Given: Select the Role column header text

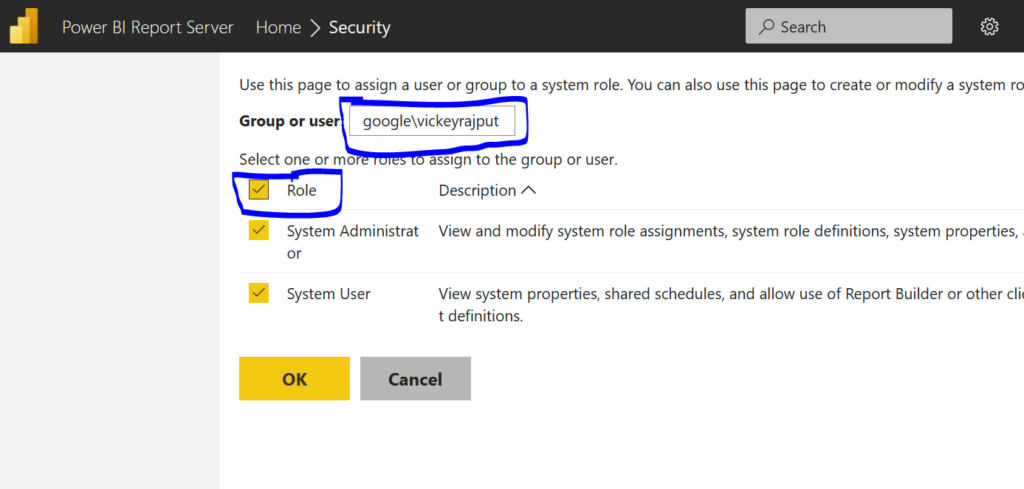Looking at the screenshot, I should pyautogui.click(x=302, y=191).
